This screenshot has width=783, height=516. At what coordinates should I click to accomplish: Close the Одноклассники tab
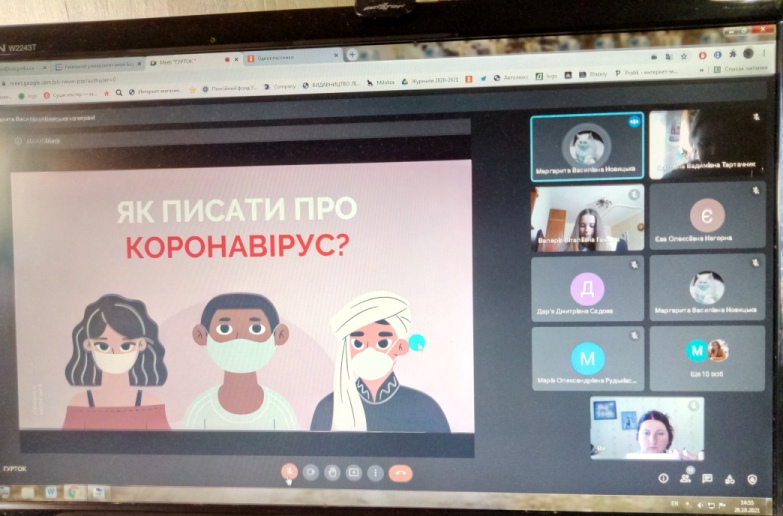coord(336,55)
